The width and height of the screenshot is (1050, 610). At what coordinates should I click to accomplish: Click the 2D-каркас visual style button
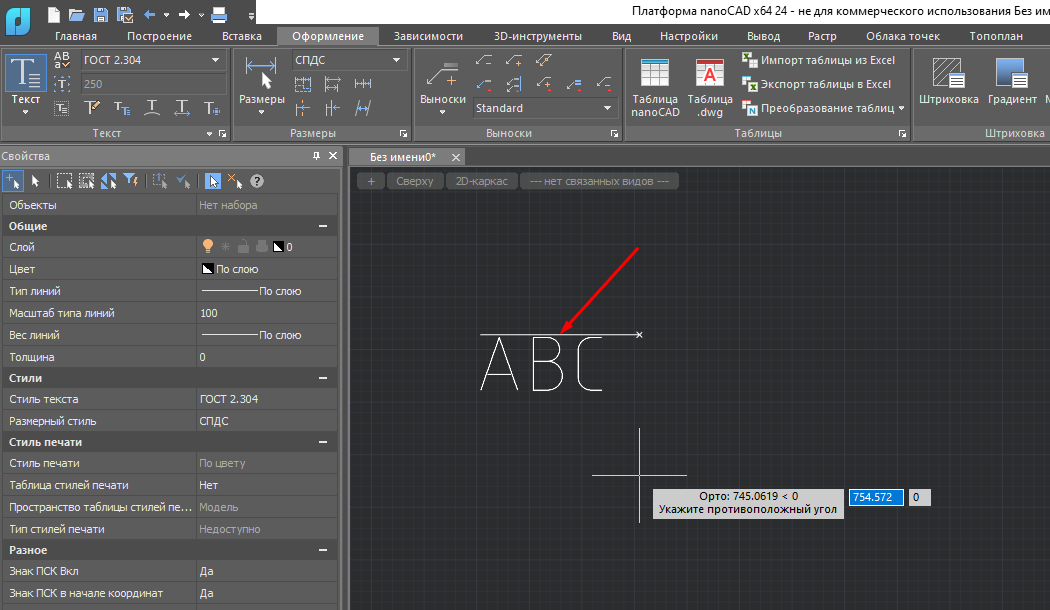click(x=481, y=181)
